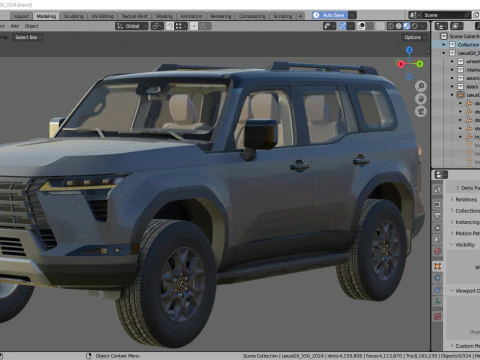The image size is (480, 360).
Task: Select Scene Collection in outliner
Action: pyautogui.click(x=460, y=36)
